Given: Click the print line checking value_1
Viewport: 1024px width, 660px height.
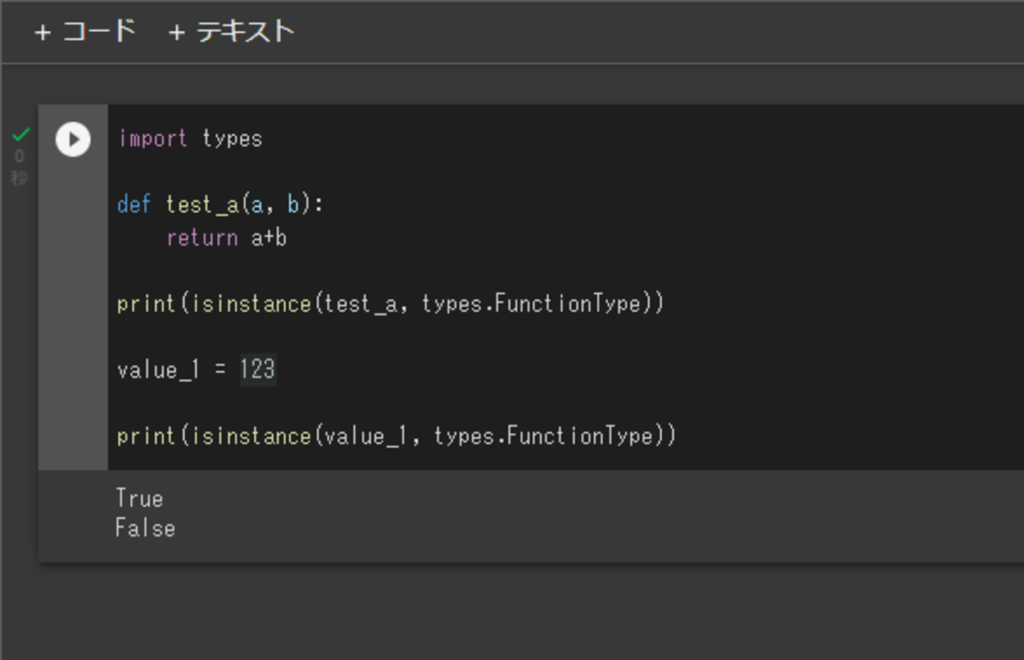Looking at the screenshot, I should [x=396, y=435].
